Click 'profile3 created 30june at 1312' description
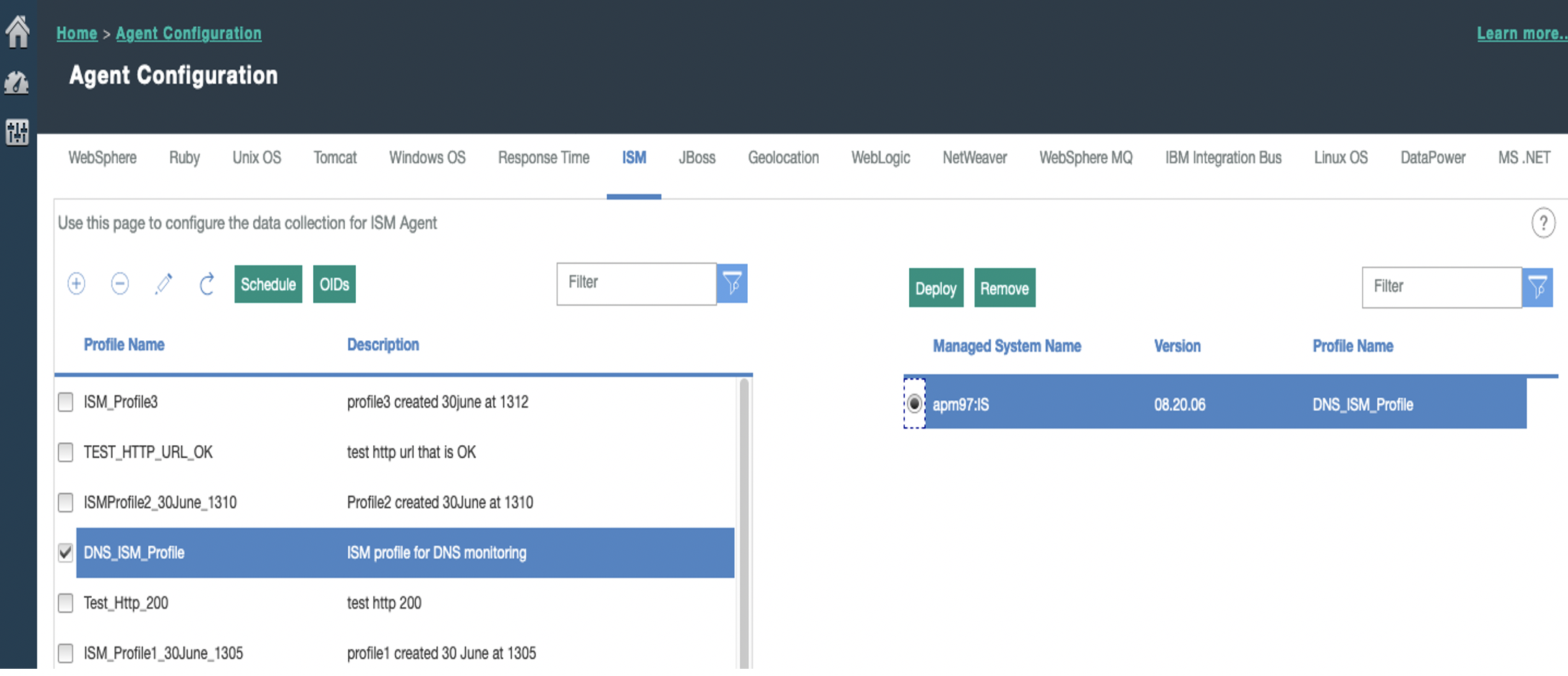The image size is (1568, 676). [x=438, y=402]
